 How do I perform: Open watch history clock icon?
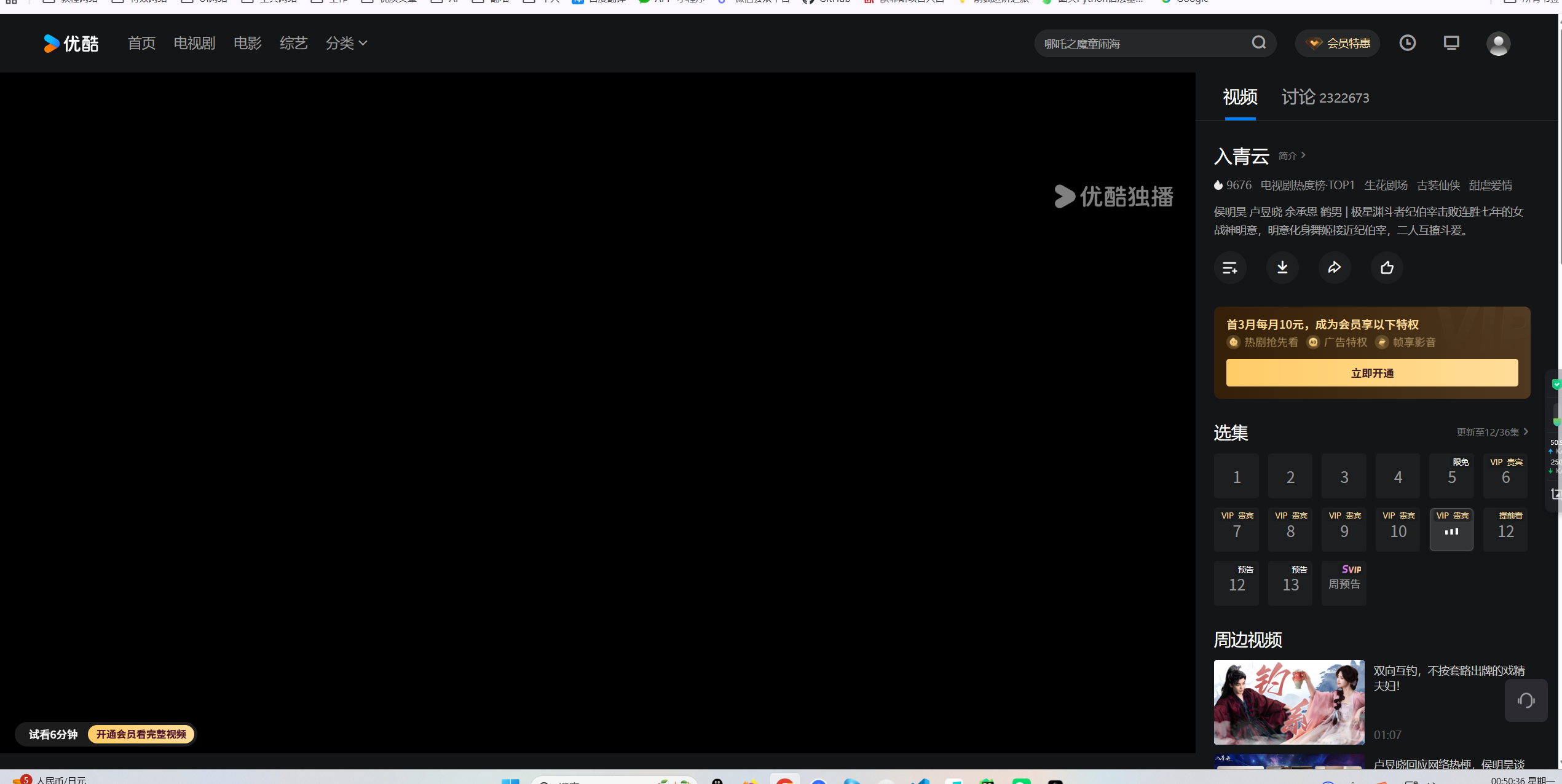coord(1407,42)
